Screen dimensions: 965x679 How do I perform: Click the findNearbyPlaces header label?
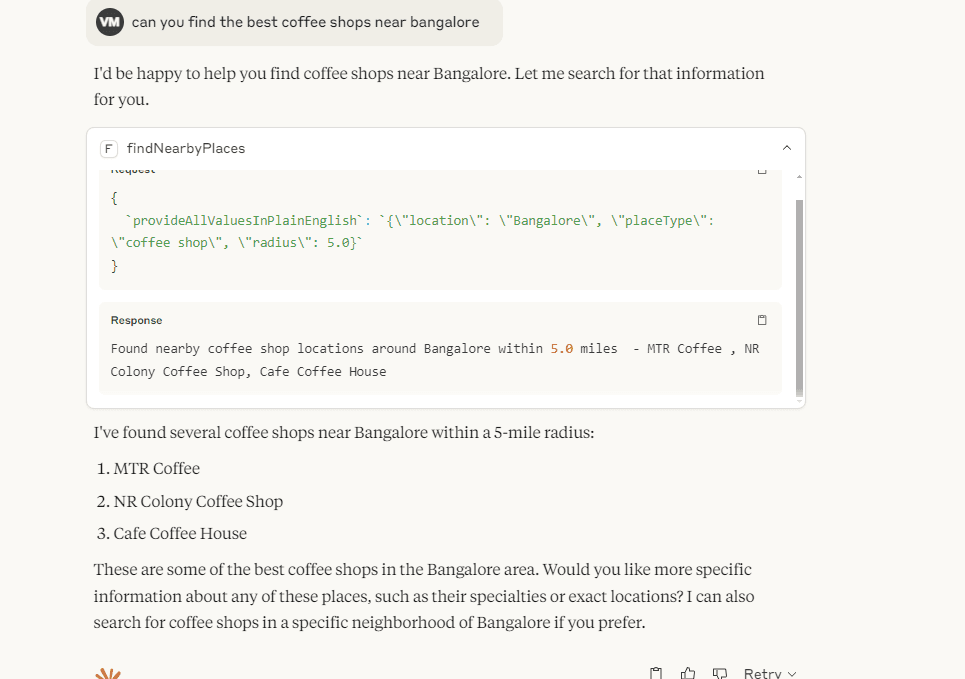(186, 148)
